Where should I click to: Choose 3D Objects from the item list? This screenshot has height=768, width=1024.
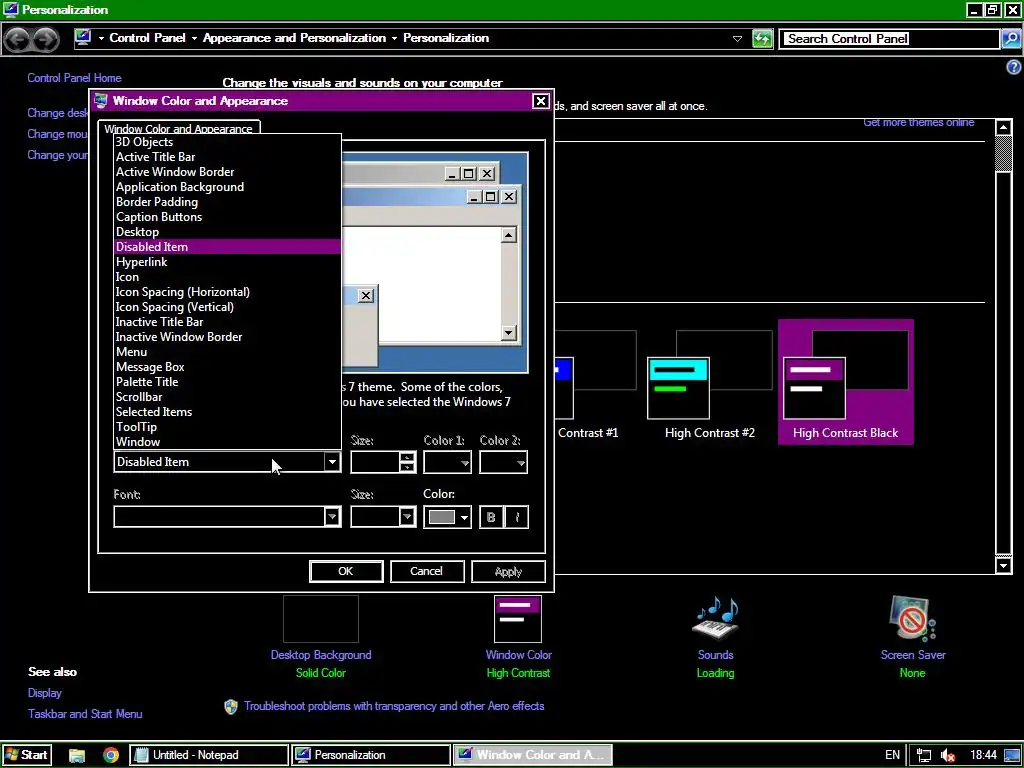pos(227,142)
